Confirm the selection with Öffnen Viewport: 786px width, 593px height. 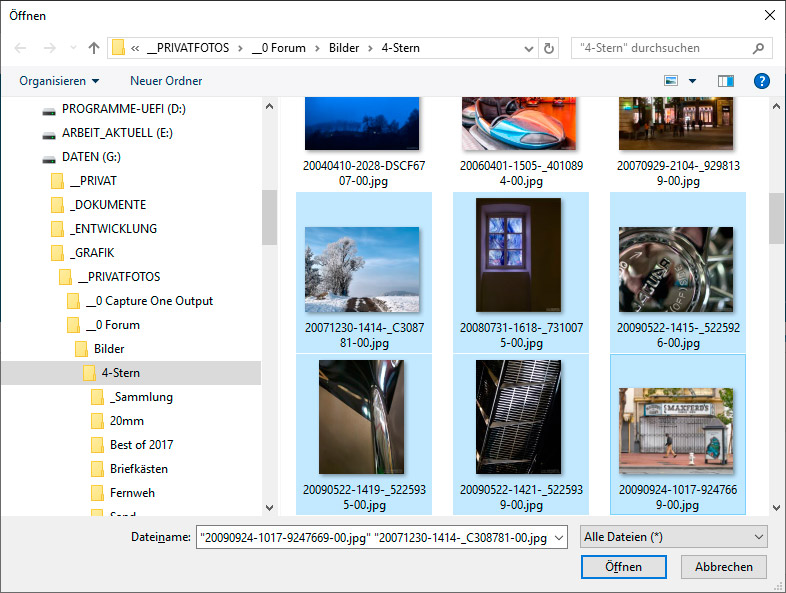[x=623, y=567]
